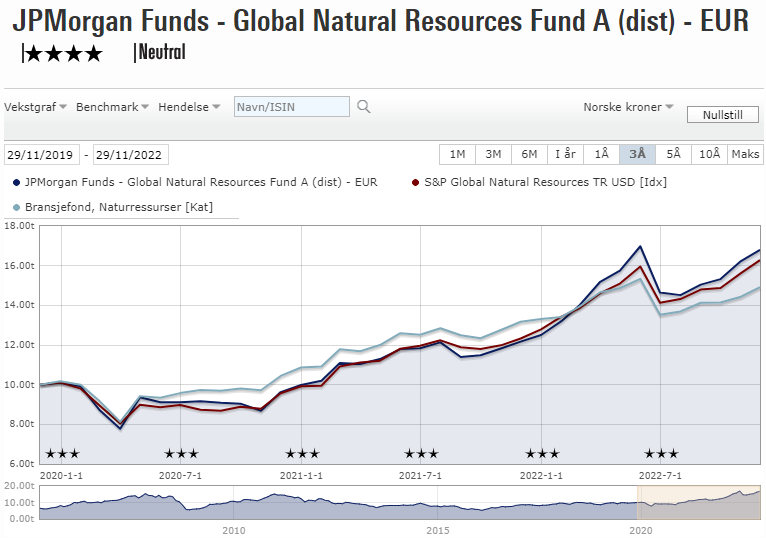The image size is (766, 538).
Task: Click star rating marker at 2020-1-1
Action: [x=62, y=454]
